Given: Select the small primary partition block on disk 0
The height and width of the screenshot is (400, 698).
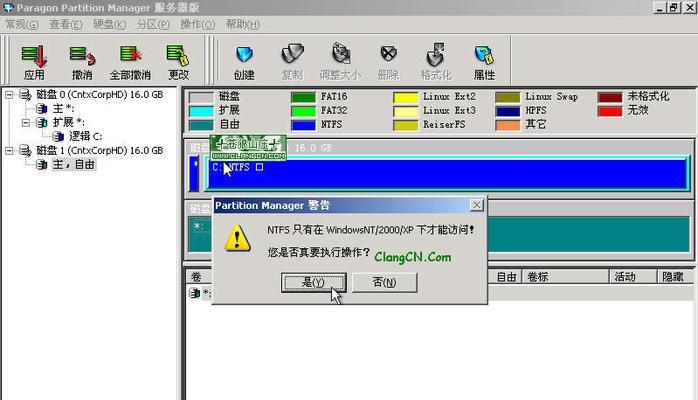Looking at the screenshot, I should pos(194,174).
